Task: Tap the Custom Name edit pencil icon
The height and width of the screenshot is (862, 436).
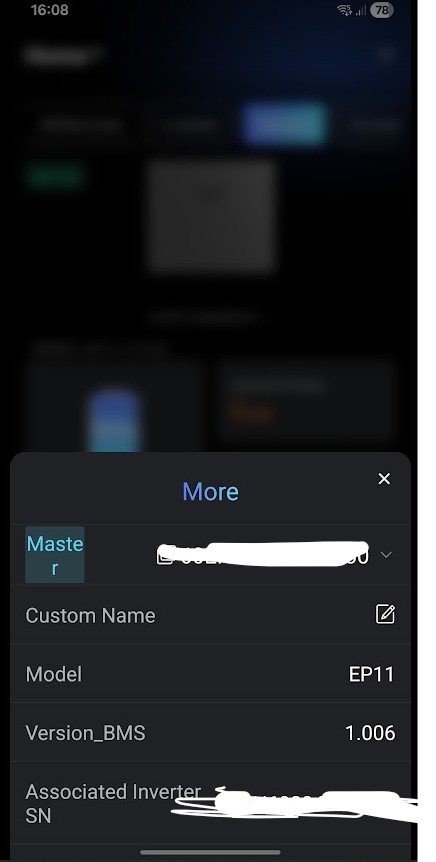Action: (385, 614)
